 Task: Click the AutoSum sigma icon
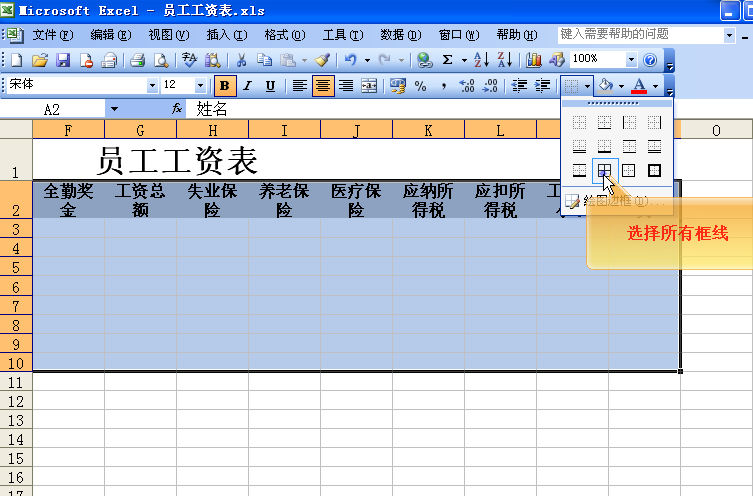(x=447, y=60)
